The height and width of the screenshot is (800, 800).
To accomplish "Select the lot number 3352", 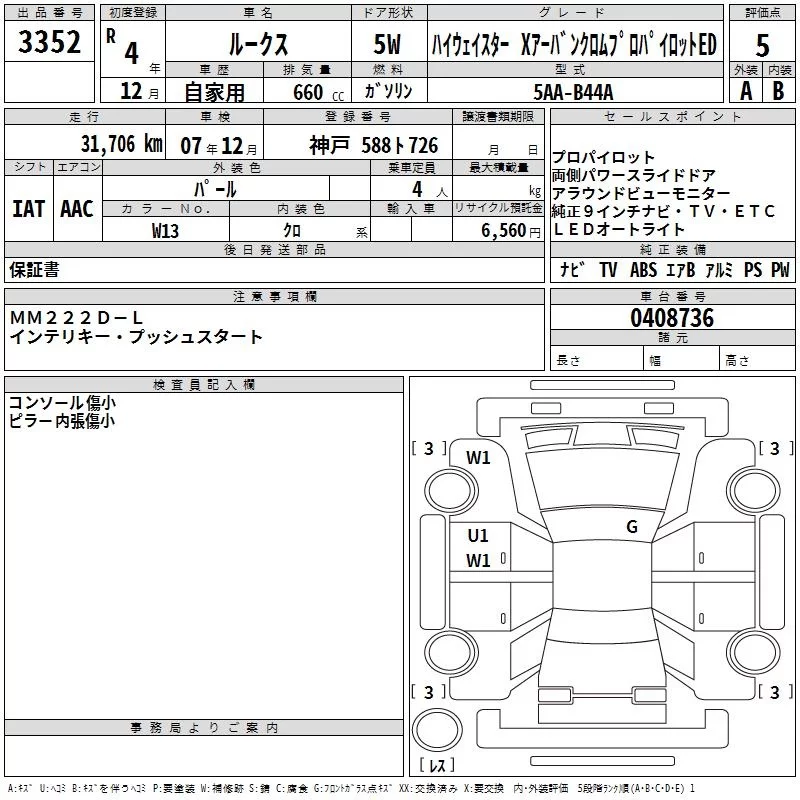I will (x=49, y=42).
